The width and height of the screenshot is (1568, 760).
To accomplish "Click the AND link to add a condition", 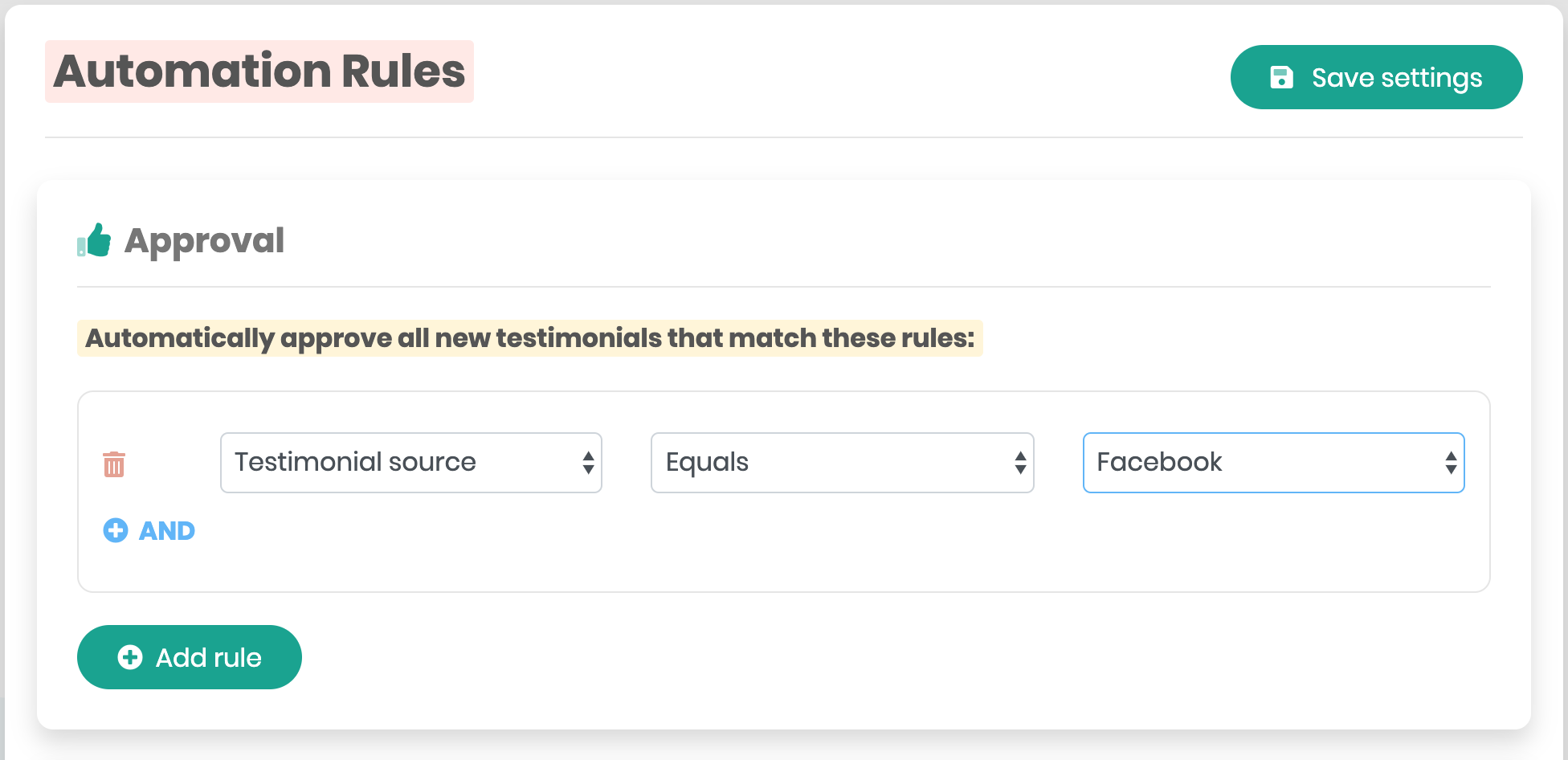I will pos(167,531).
